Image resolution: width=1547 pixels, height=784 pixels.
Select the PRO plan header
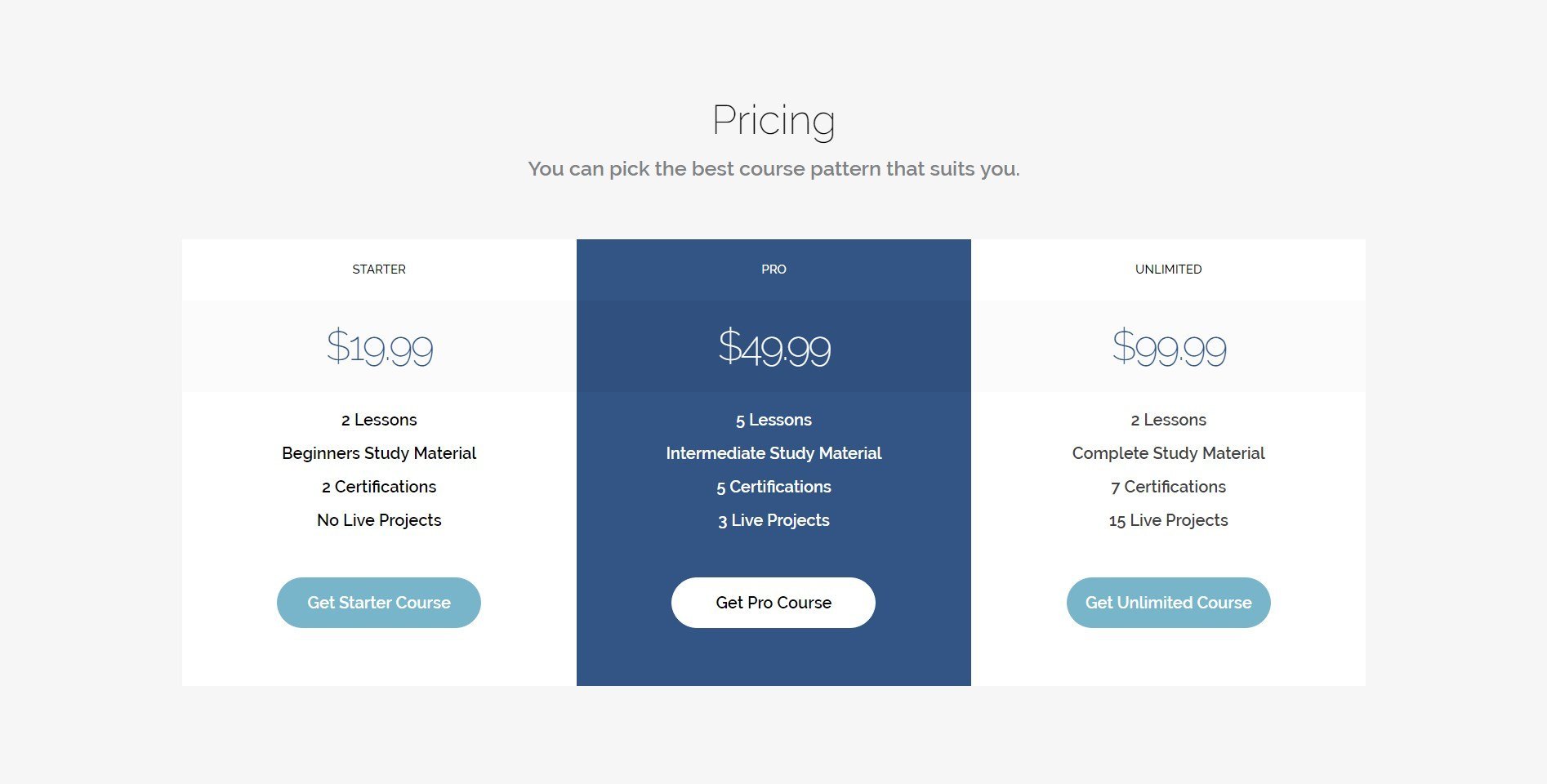coord(773,269)
